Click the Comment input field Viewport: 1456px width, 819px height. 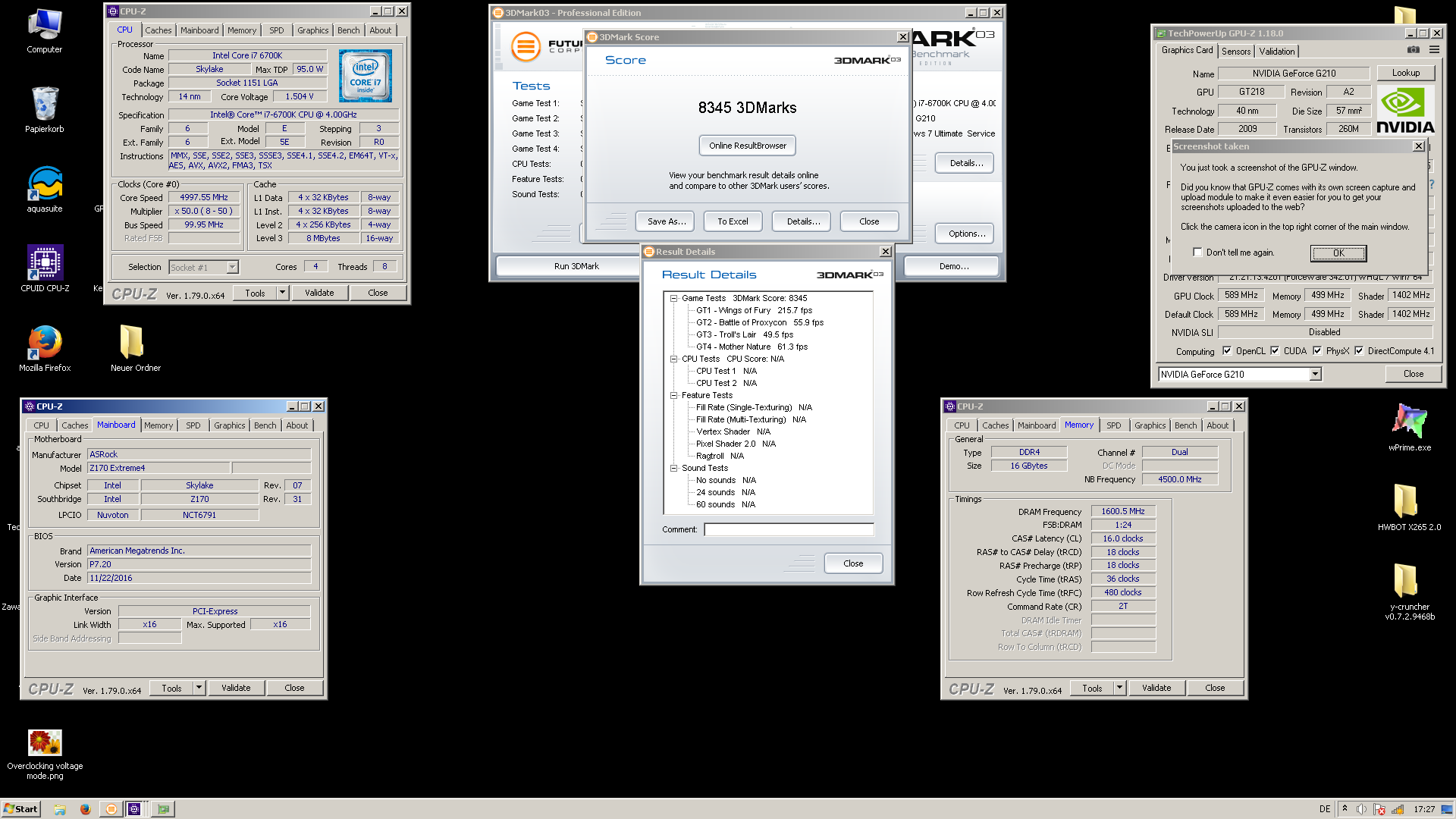789,529
